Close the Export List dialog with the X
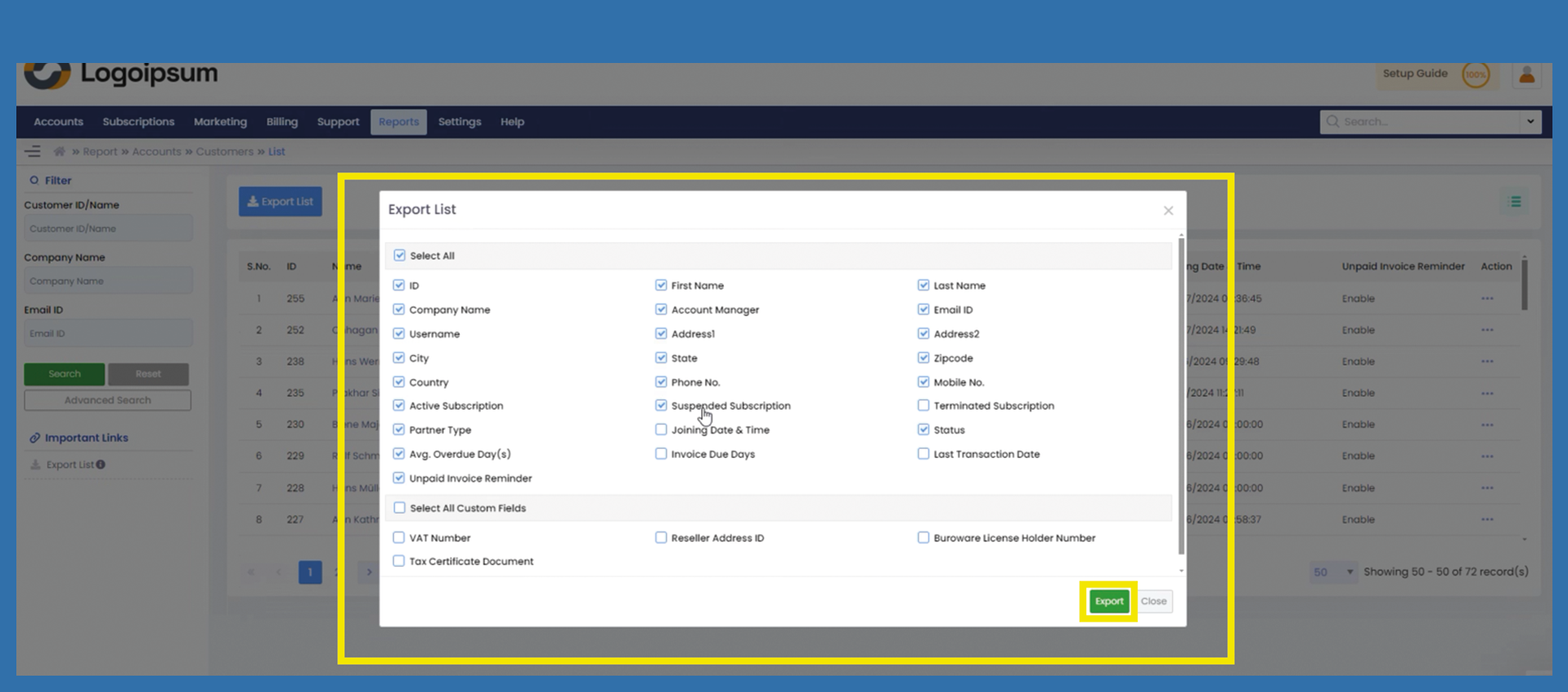Image resolution: width=1568 pixels, height=692 pixels. point(1168,211)
